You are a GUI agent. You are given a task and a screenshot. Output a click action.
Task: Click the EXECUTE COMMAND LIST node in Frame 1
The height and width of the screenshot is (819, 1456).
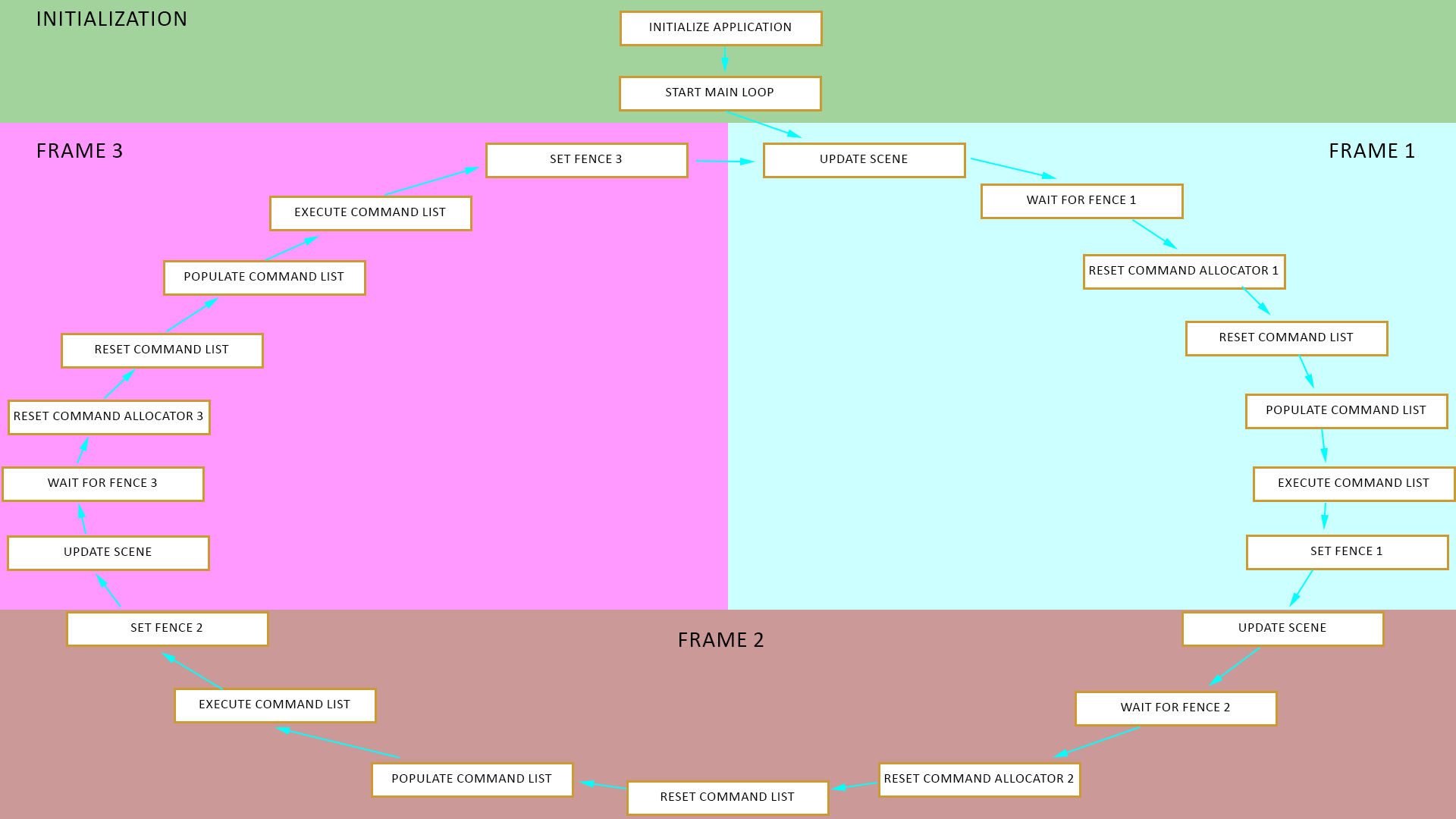pyautogui.click(x=1353, y=483)
